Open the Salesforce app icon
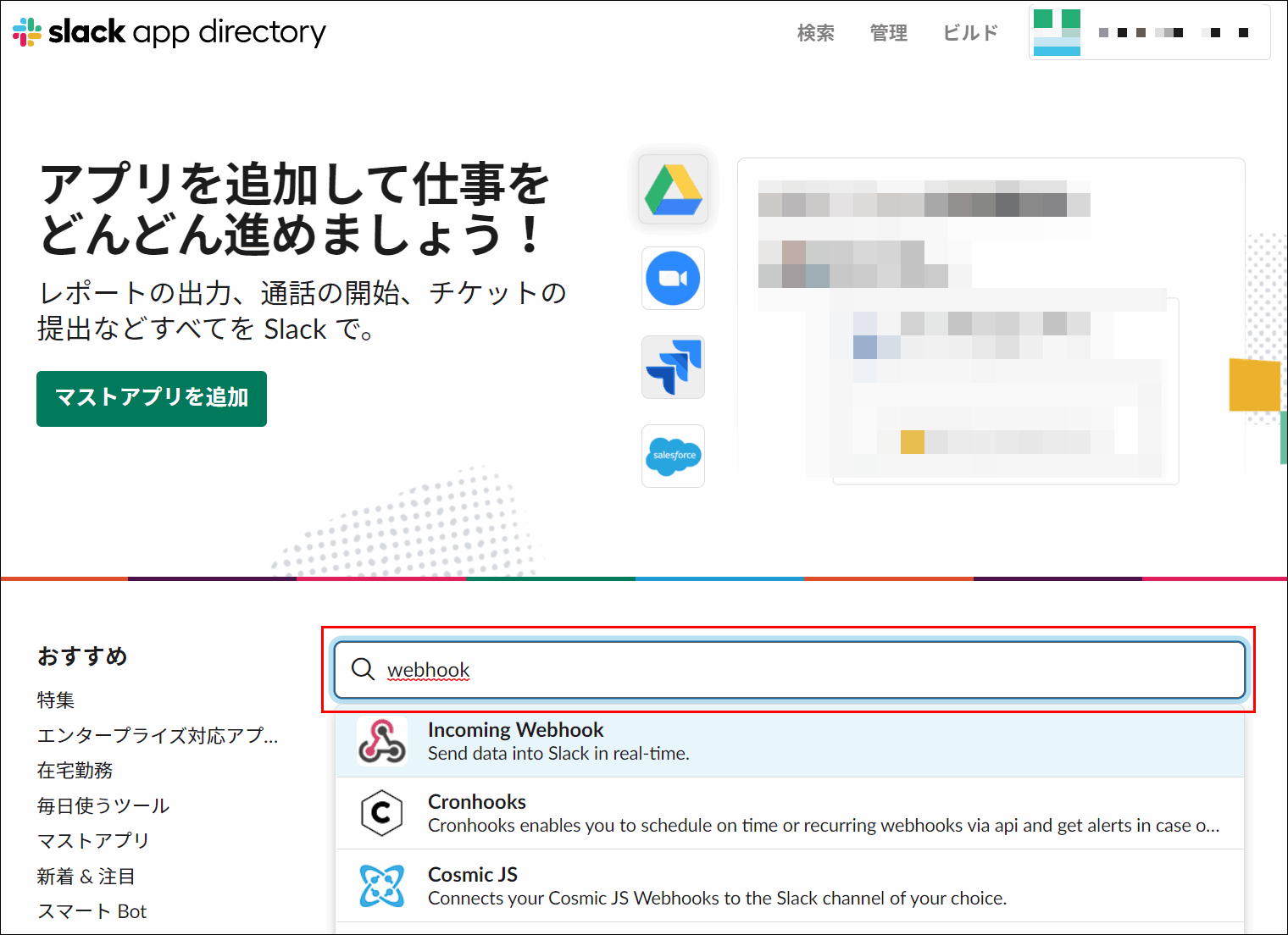Screen dimensions: 1288x935 coord(673,456)
